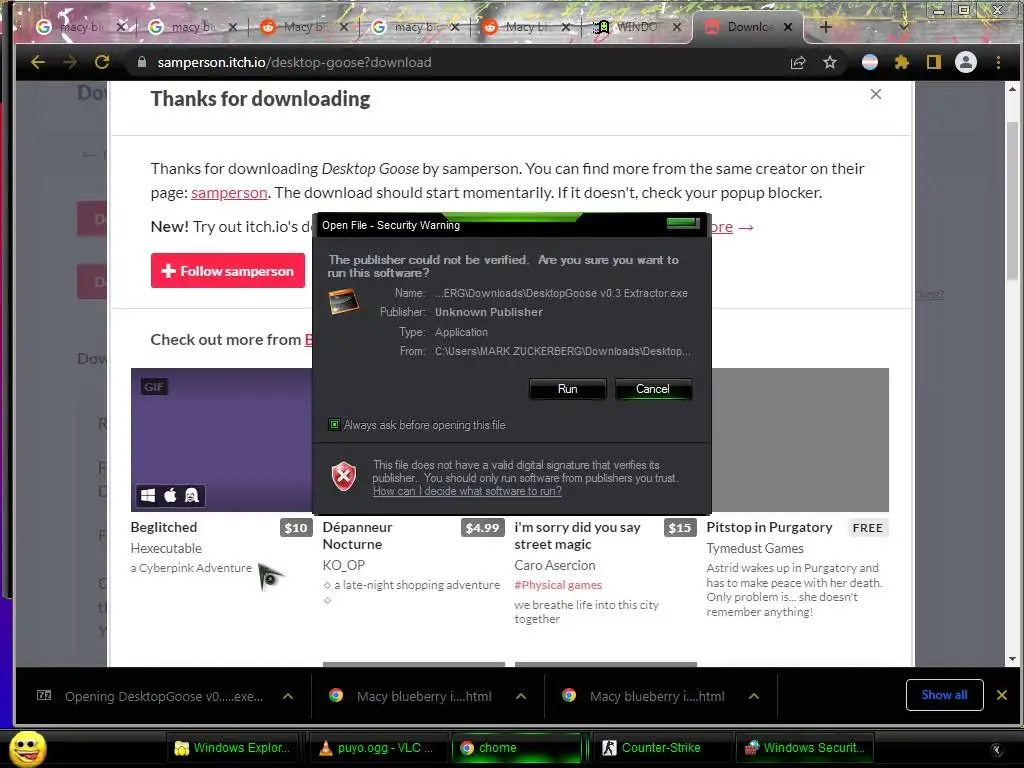The width and height of the screenshot is (1024, 768).
Task: Cancel the security warning dialog
Action: [652, 389]
